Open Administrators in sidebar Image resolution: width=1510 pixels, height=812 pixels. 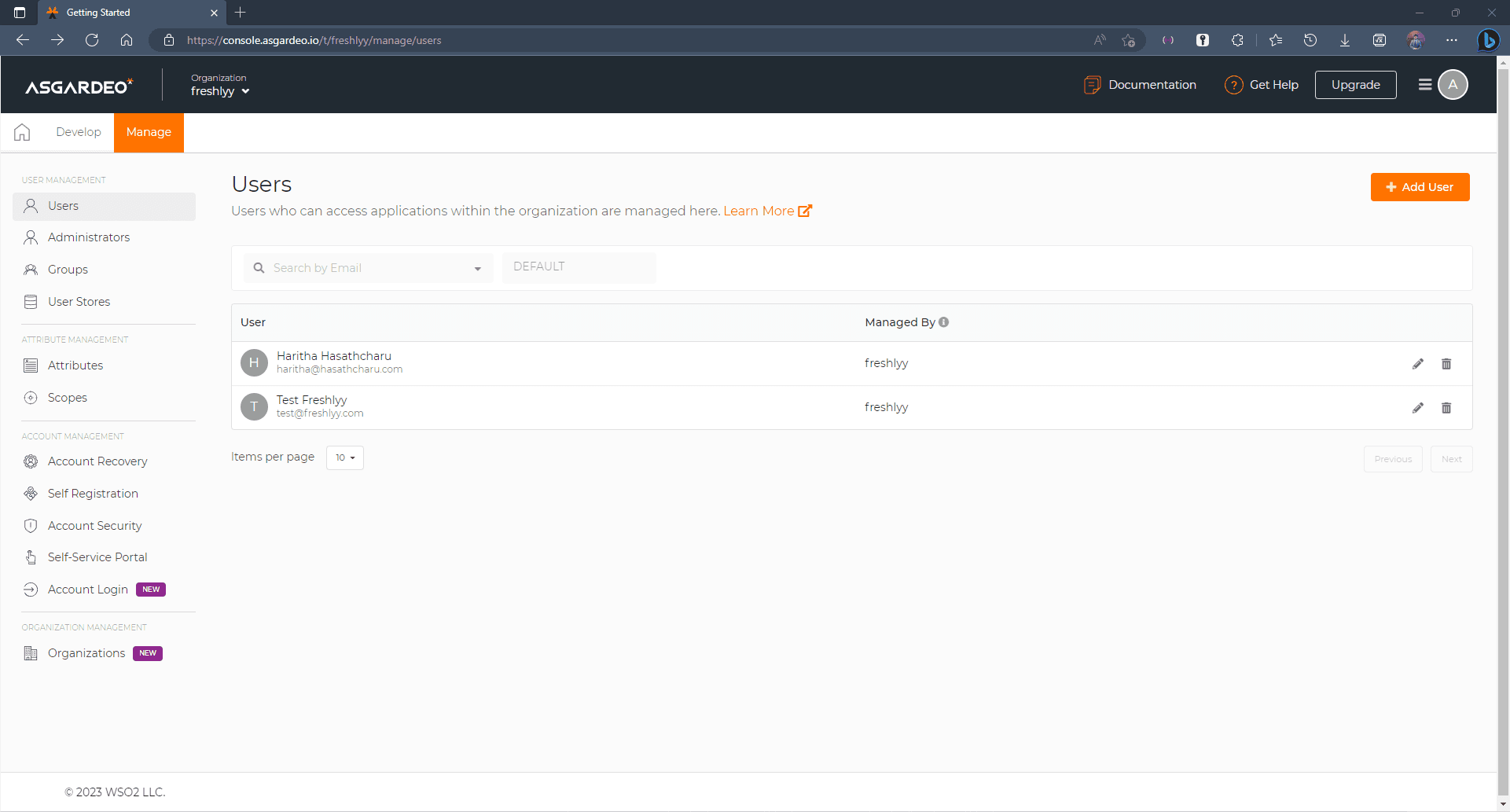click(x=104, y=237)
